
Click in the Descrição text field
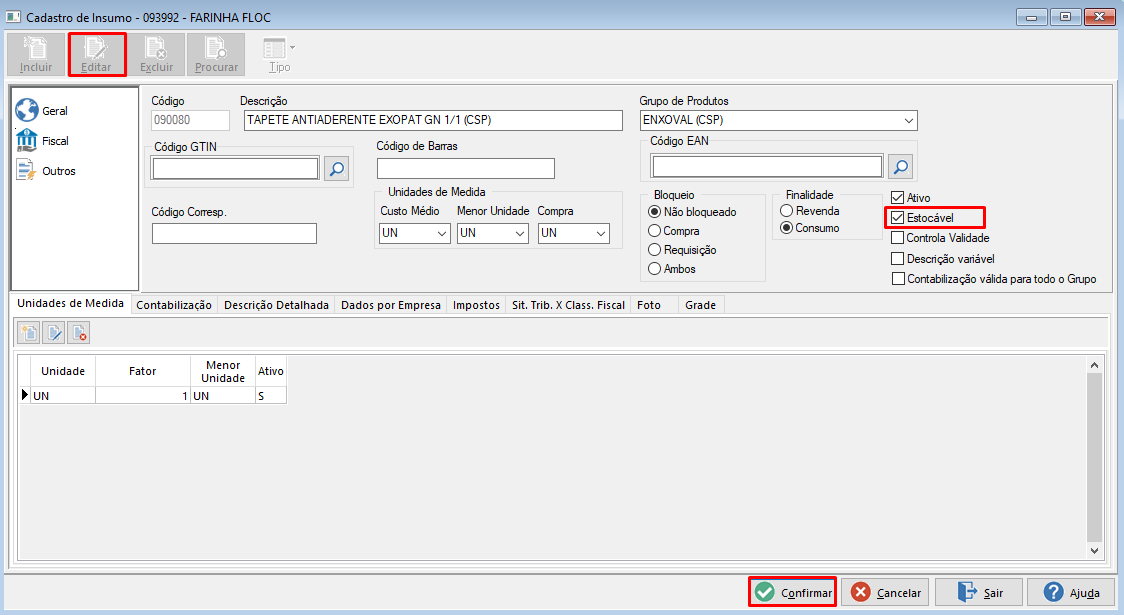point(433,120)
